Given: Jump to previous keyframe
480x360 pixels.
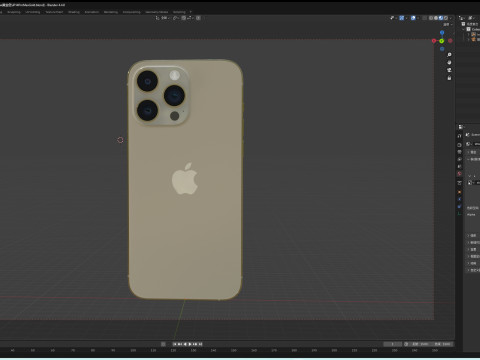Looking at the screenshot, I should pyautogui.click(x=180, y=344).
